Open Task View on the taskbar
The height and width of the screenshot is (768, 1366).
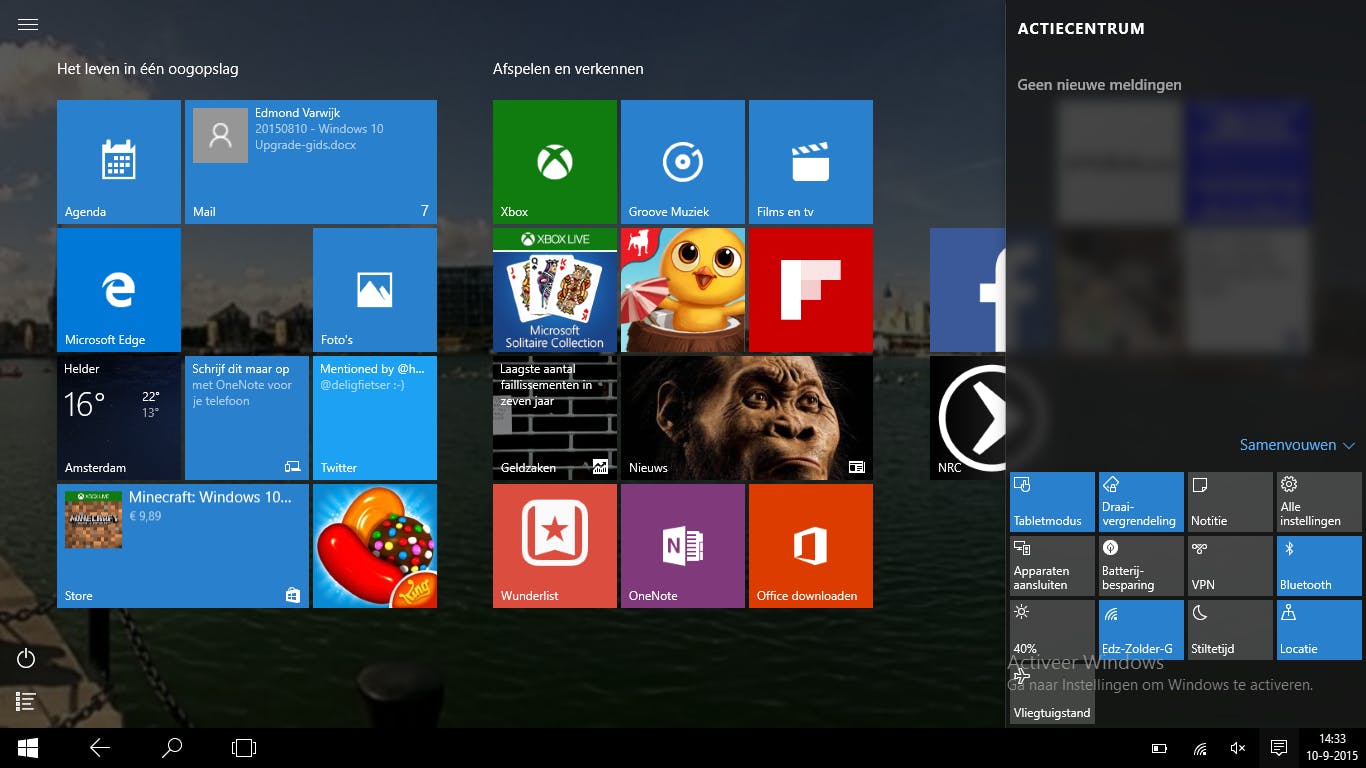click(x=244, y=747)
